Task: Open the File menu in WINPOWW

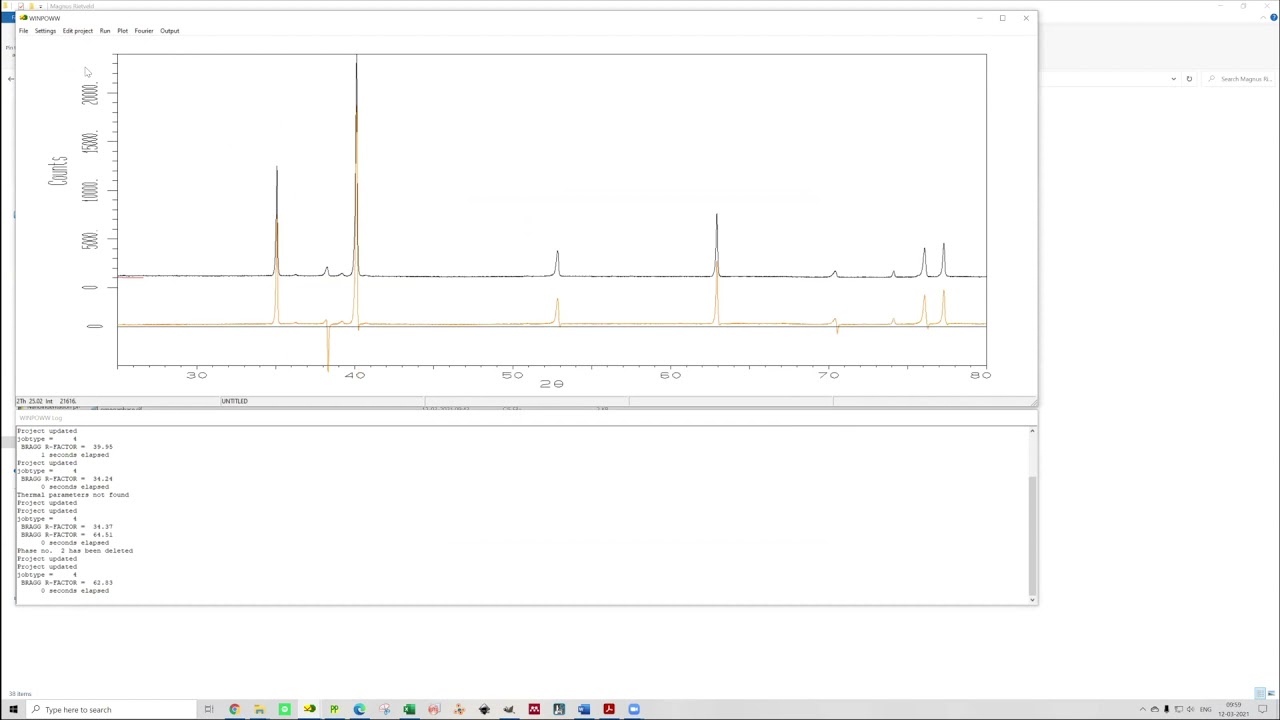Action: pos(23,31)
